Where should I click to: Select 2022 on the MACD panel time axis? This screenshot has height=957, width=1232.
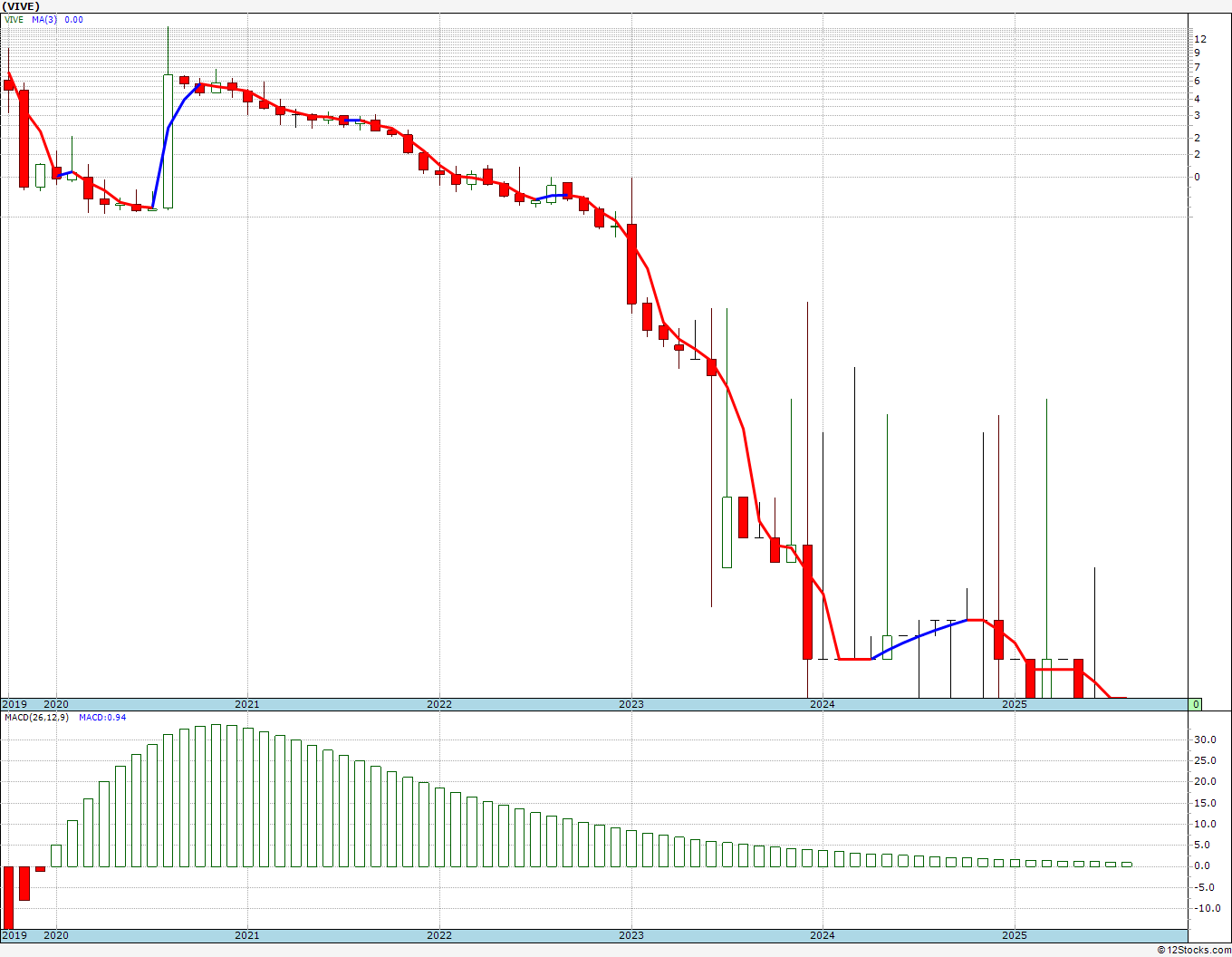(439, 935)
